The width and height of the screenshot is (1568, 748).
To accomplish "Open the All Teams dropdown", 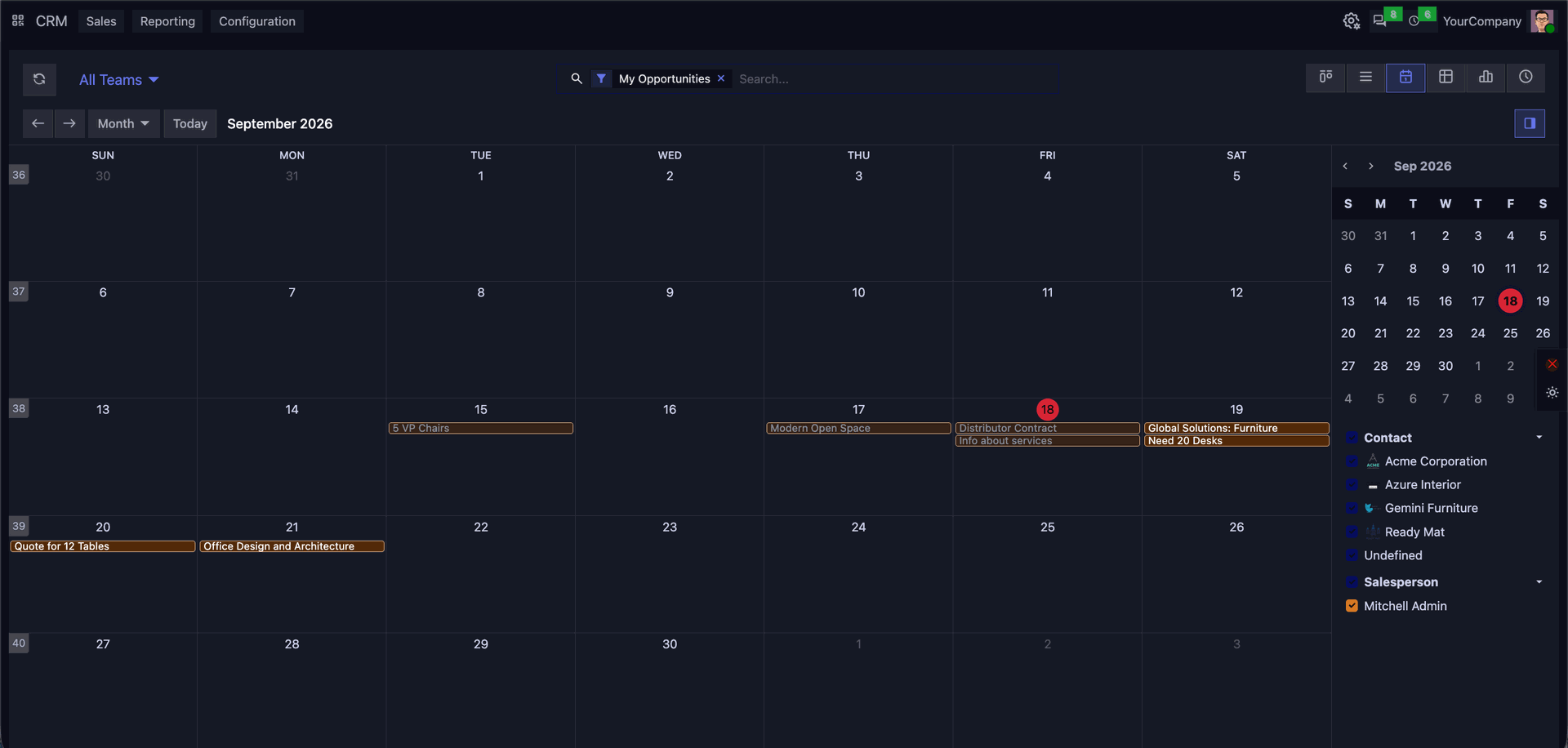I will coord(118,79).
